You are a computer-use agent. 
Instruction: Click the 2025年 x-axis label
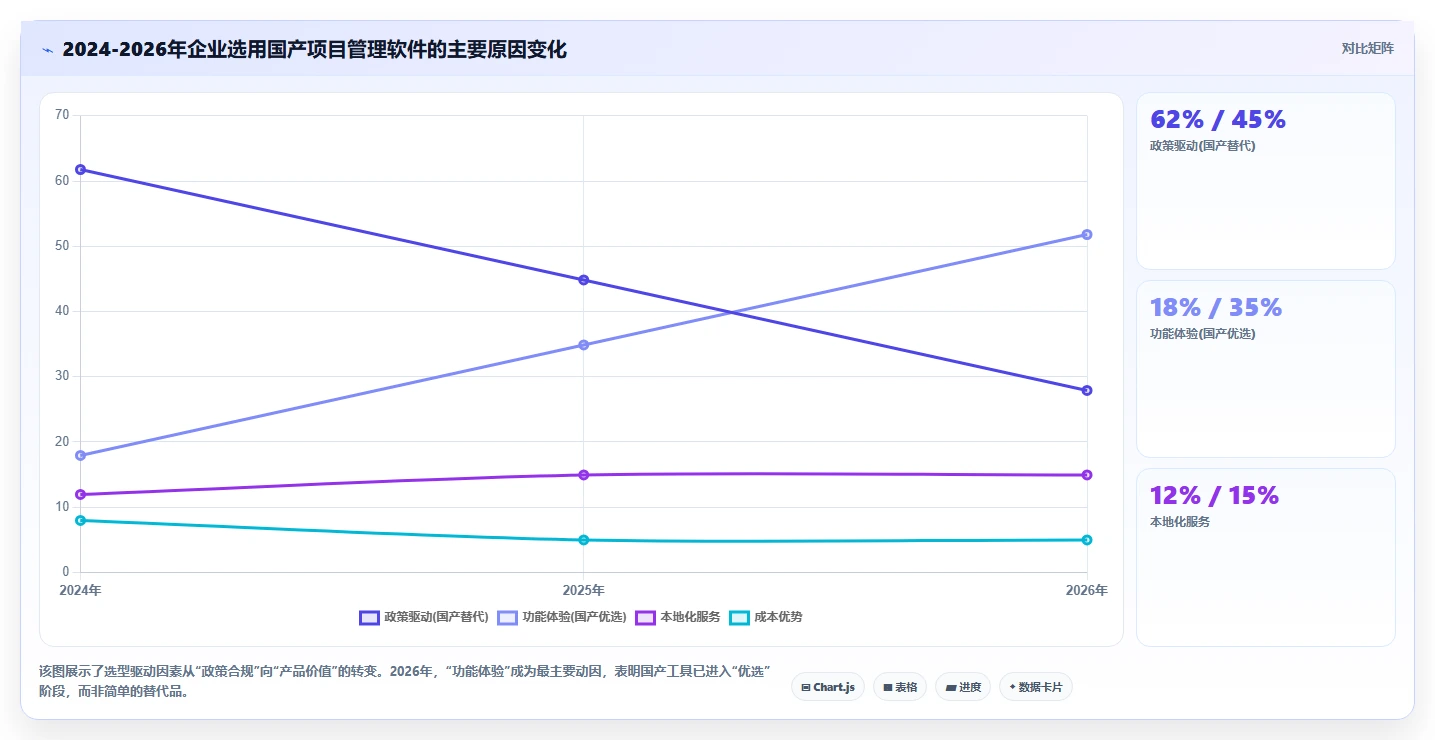pyautogui.click(x=583, y=590)
